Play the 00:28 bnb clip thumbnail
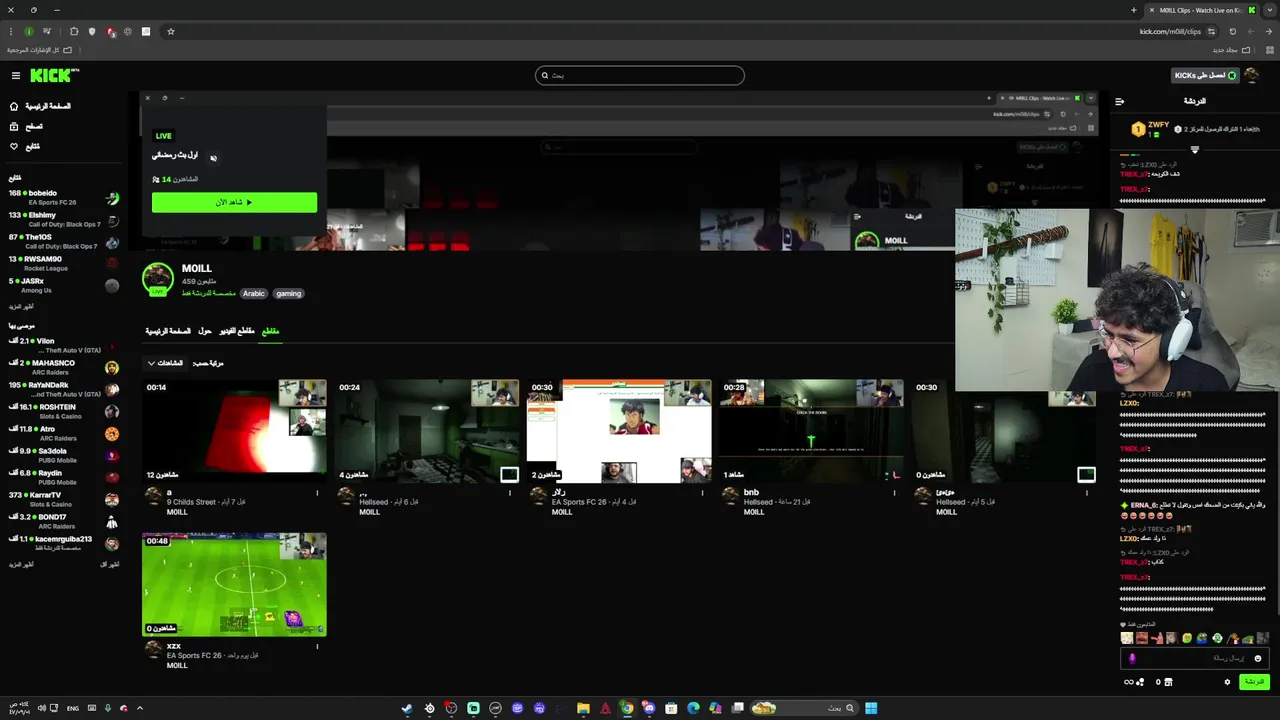This screenshot has height=720, width=1280. (811, 431)
